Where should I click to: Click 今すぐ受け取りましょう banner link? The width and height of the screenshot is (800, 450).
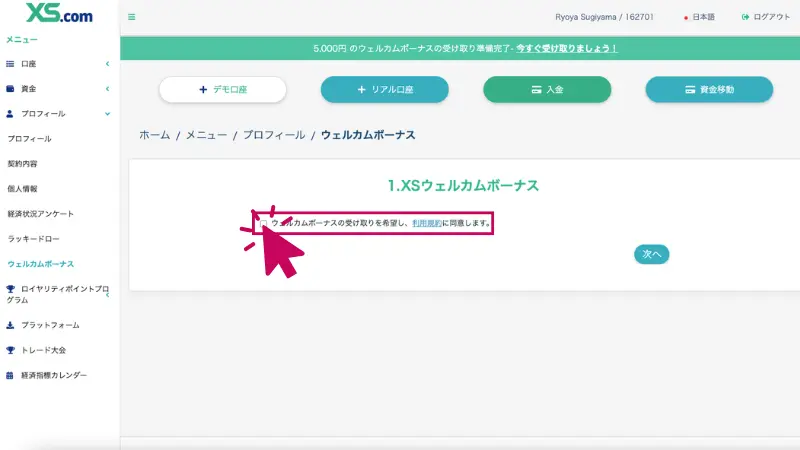pyautogui.click(x=566, y=48)
